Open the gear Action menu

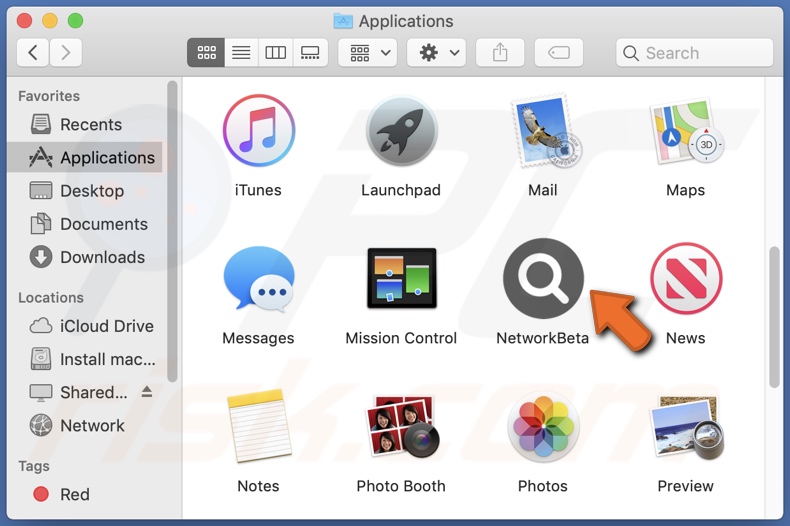point(436,52)
